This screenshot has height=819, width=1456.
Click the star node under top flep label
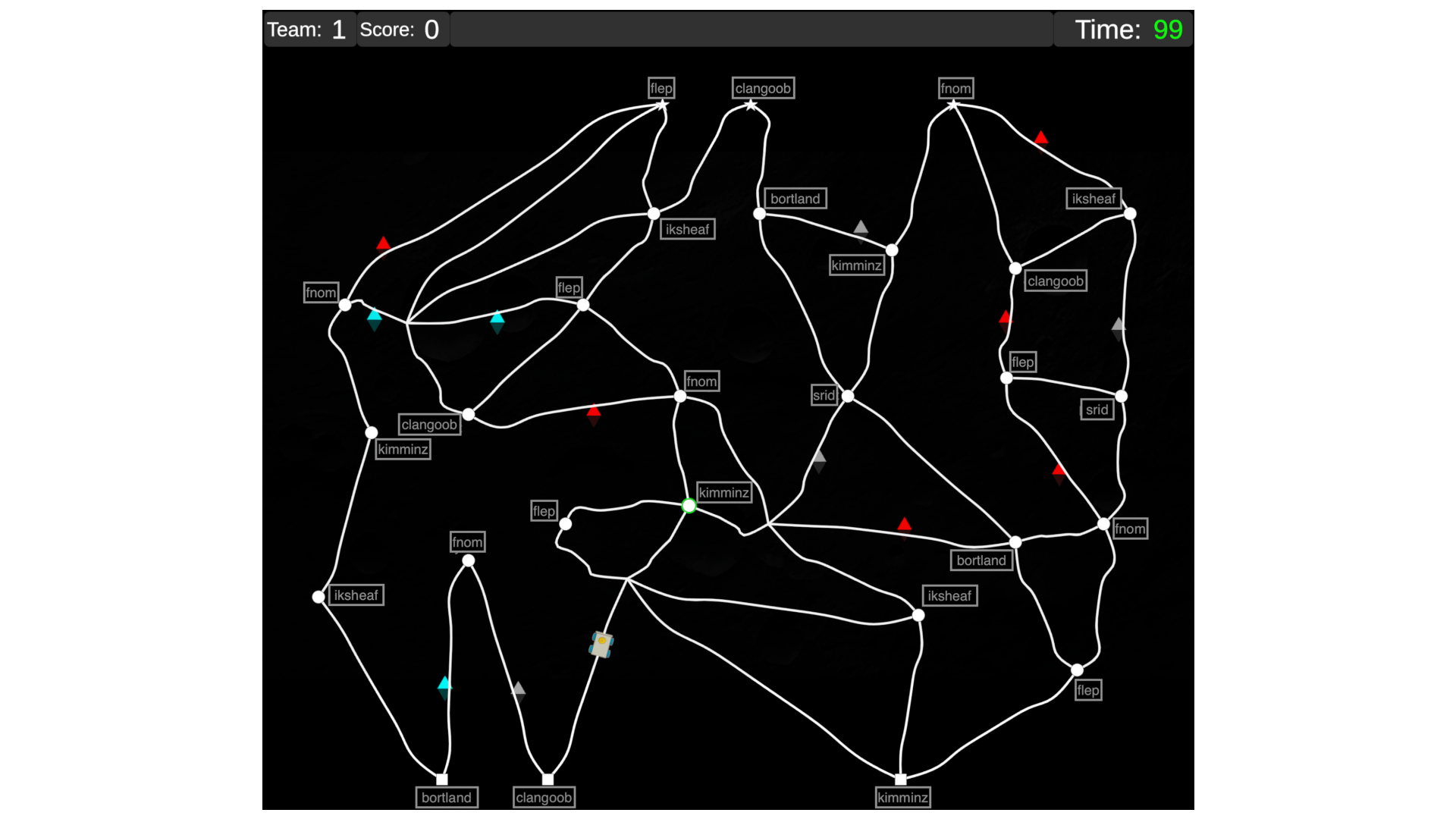(662, 105)
